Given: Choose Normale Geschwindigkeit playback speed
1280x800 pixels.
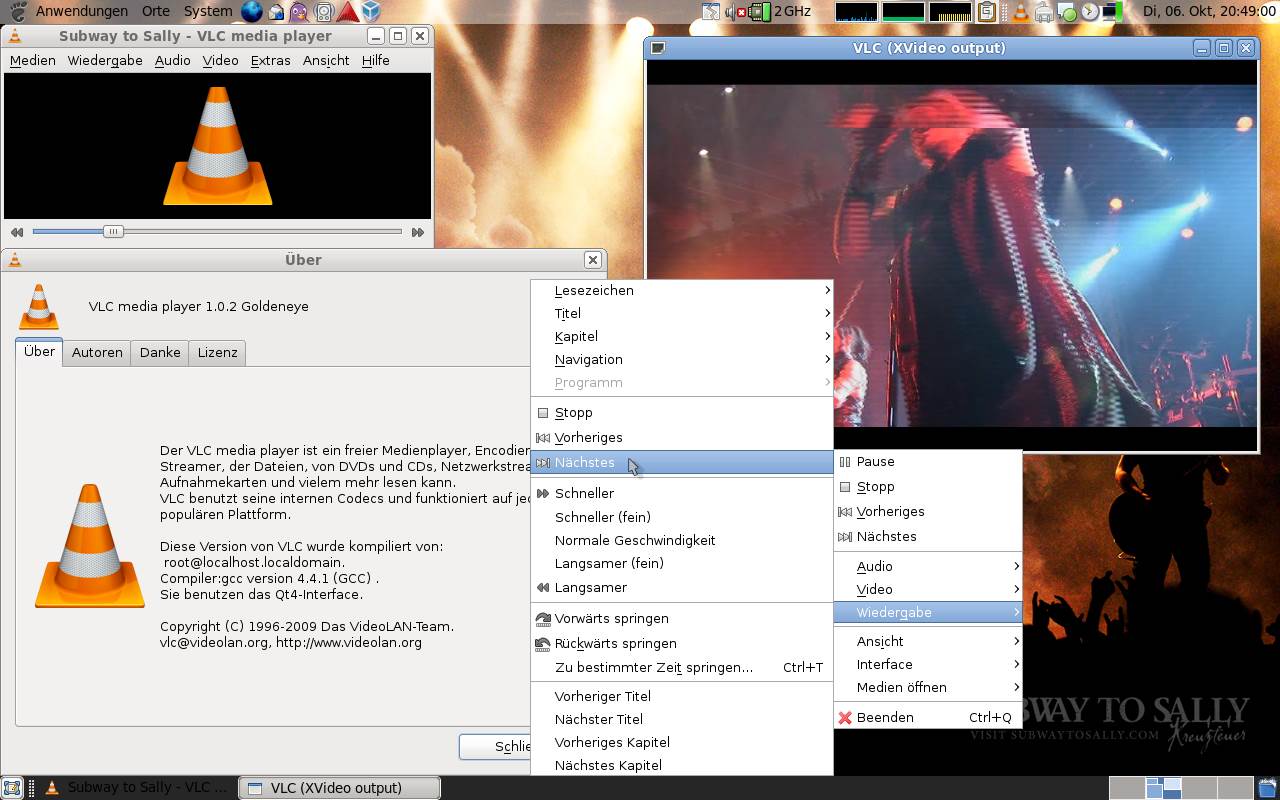Looking at the screenshot, I should 635,540.
